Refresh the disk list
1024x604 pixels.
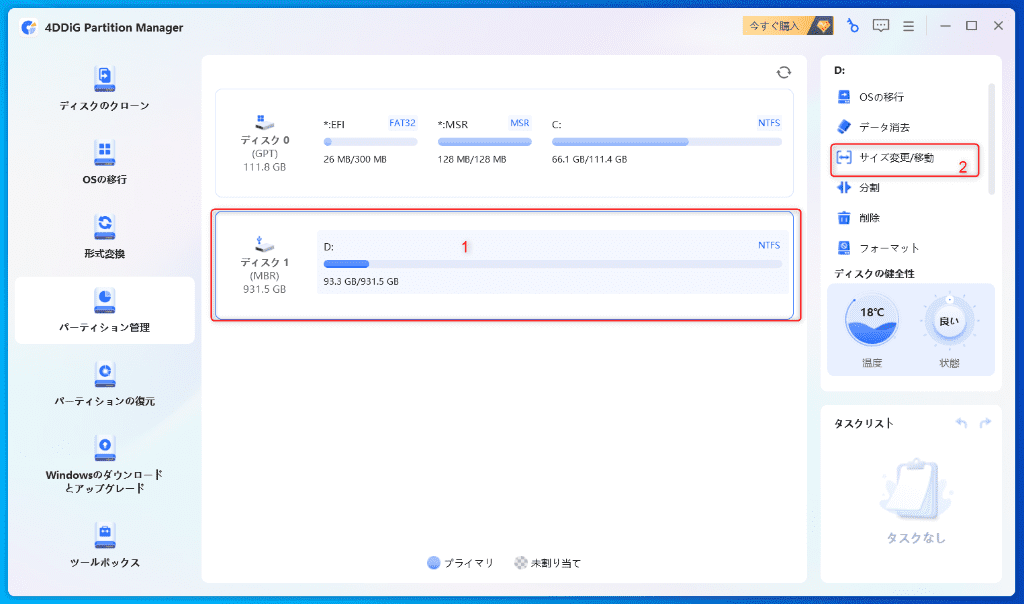(x=784, y=72)
